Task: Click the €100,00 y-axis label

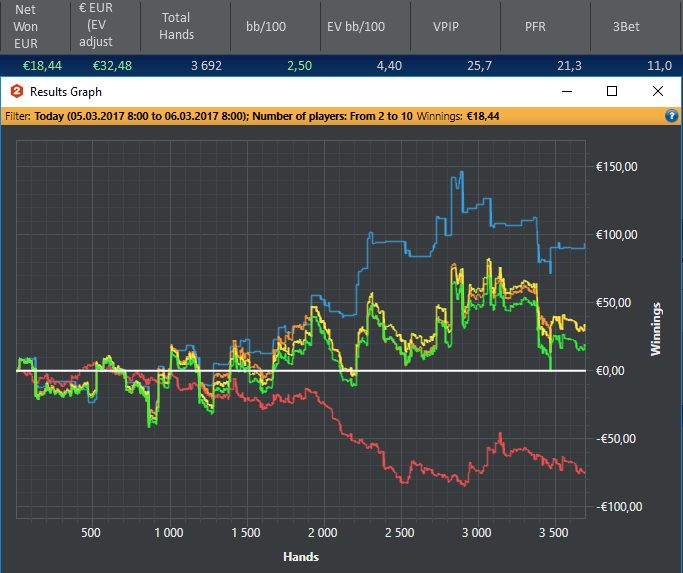Action: (x=616, y=235)
